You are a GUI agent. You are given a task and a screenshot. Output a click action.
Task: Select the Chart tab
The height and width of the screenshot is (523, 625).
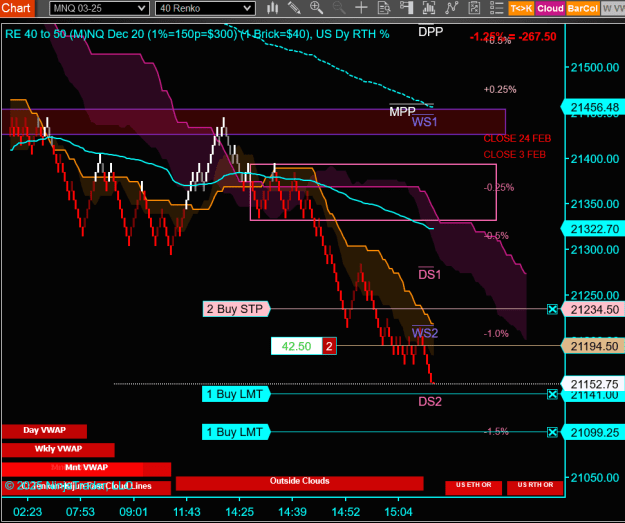(x=17, y=8)
